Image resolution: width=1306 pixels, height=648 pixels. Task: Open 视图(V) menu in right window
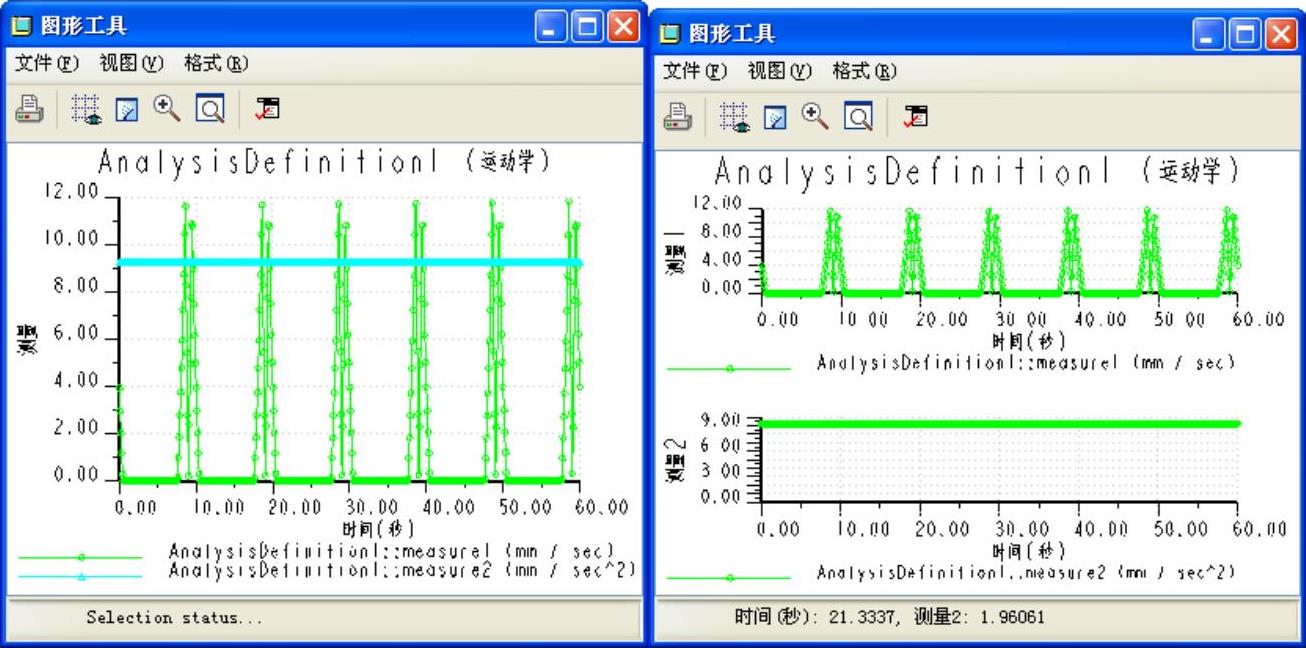(x=780, y=72)
